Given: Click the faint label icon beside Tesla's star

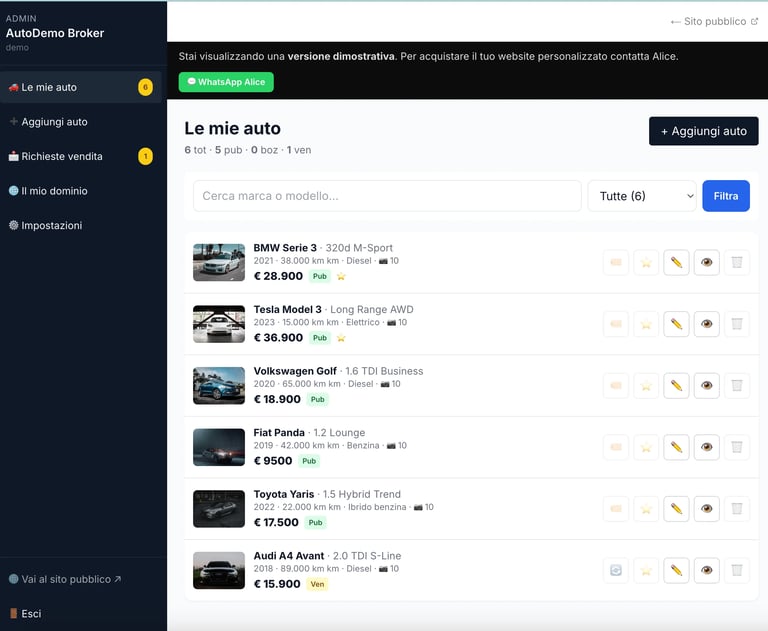Looking at the screenshot, I should [616, 324].
